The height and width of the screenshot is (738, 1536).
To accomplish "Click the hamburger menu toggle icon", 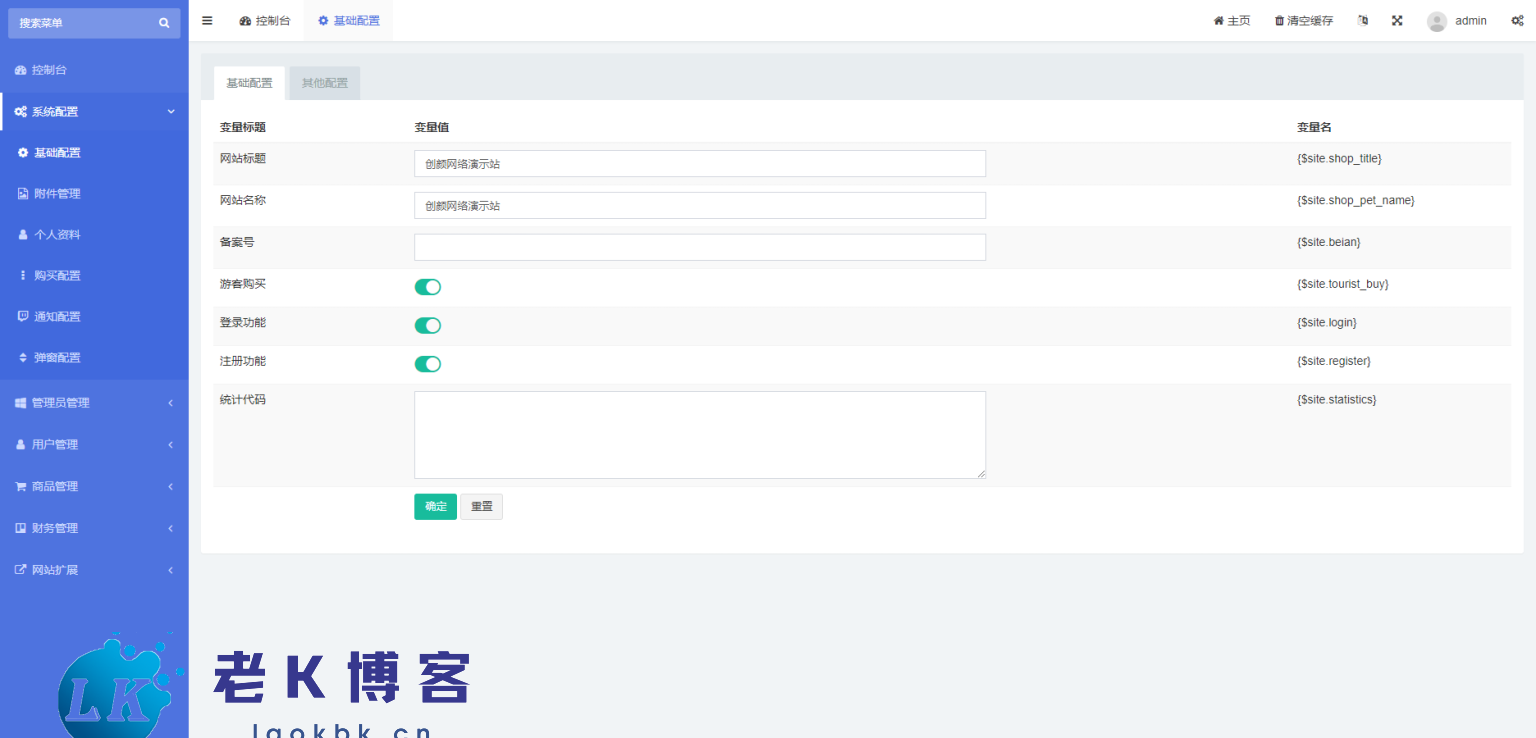I will tap(207, 20).
